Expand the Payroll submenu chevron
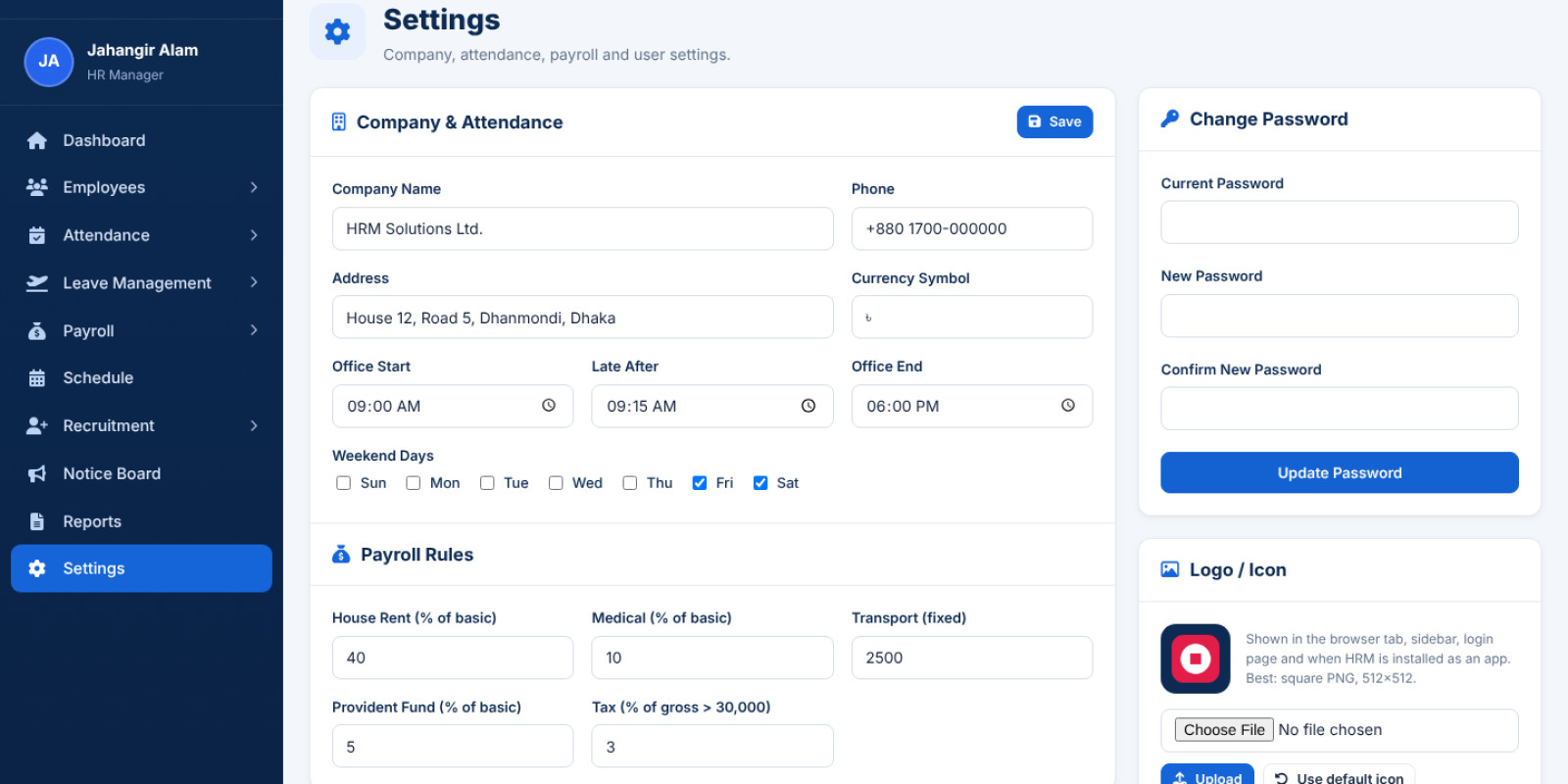The height and width of the screenshot is (784, 1568). 254,330
